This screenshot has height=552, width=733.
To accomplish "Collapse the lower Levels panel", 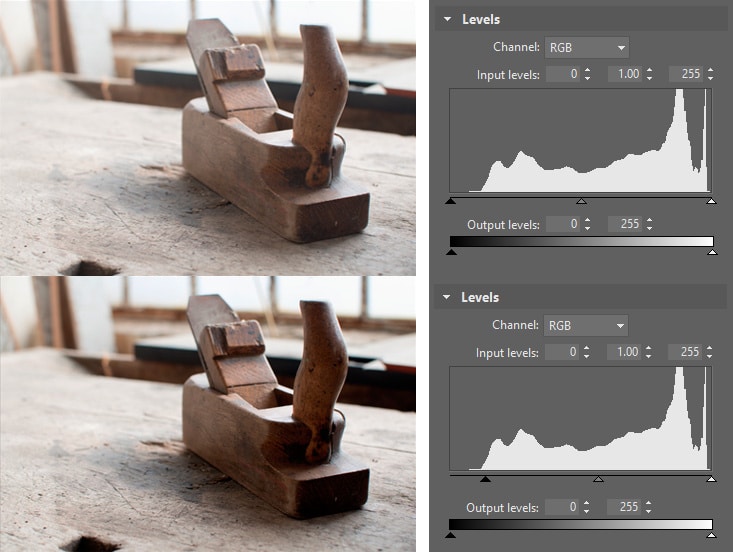I will click(x=446, y=297).
